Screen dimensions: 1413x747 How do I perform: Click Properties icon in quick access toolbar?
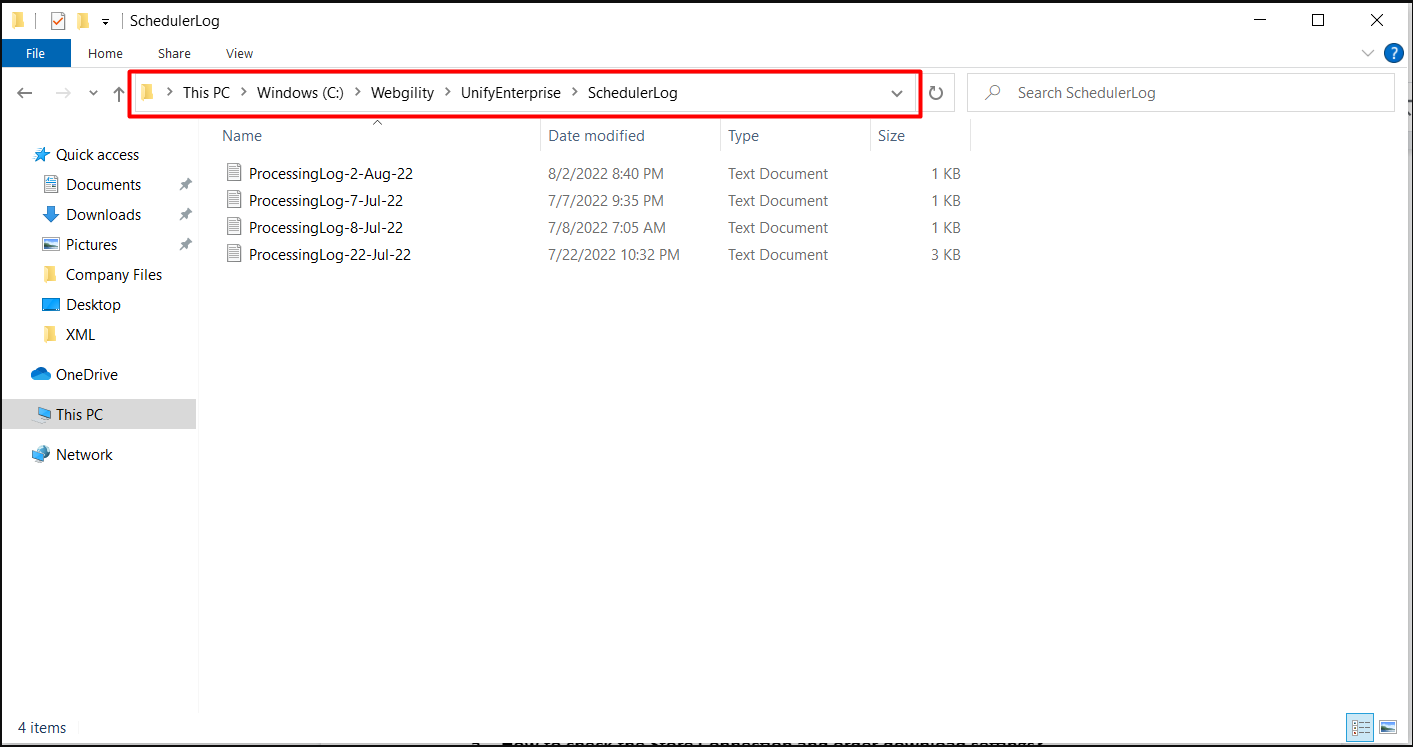click(58, 21)
